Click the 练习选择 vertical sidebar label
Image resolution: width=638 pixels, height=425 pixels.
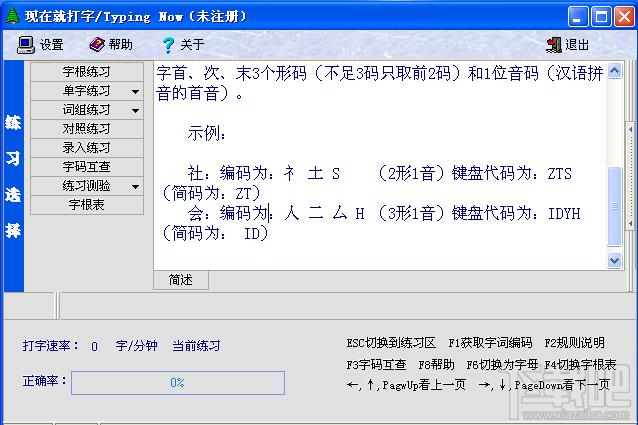[13, 176]
